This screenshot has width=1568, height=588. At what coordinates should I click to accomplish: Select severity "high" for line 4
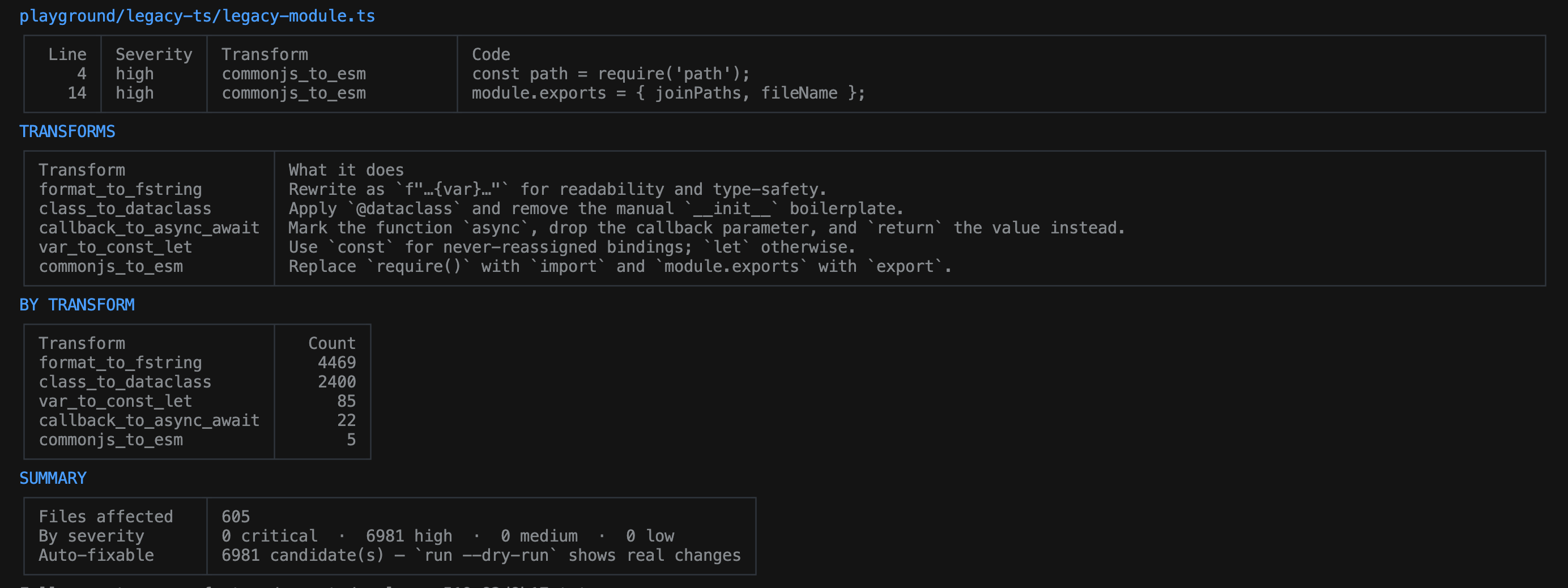tap(134, 74)
